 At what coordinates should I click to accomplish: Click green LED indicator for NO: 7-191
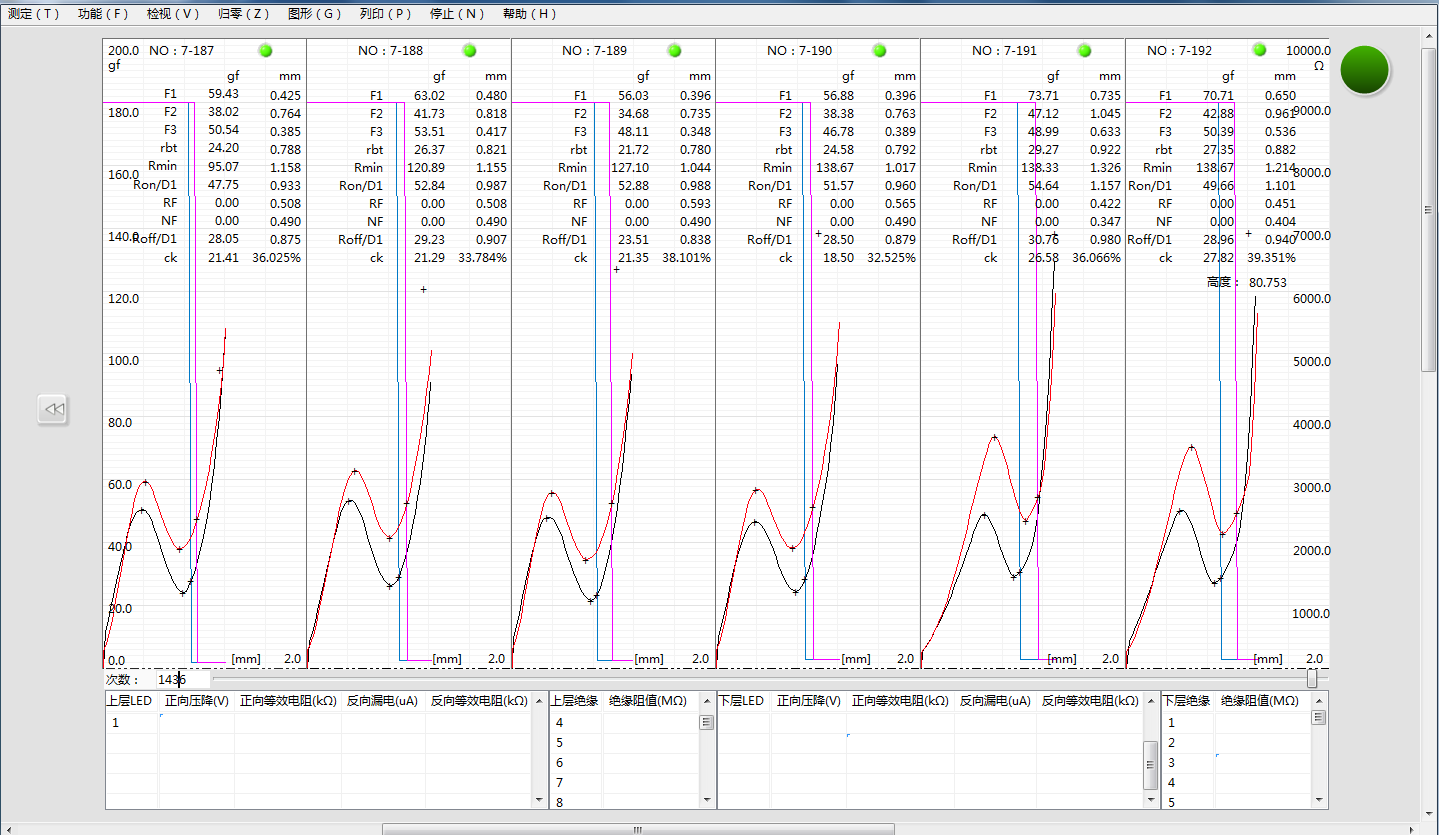tap(1084, 50)
